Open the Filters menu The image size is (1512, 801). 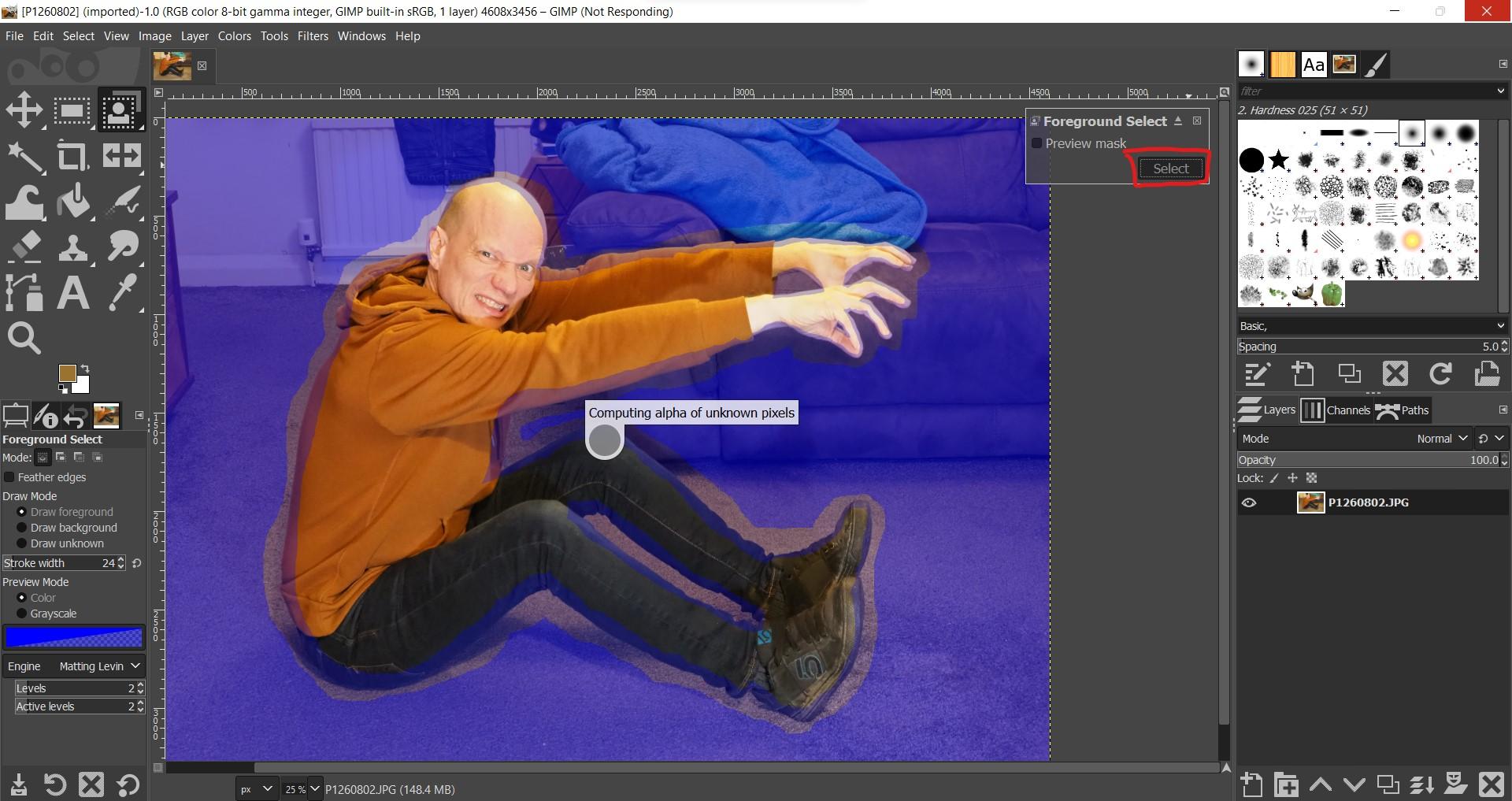click(313, 35)
